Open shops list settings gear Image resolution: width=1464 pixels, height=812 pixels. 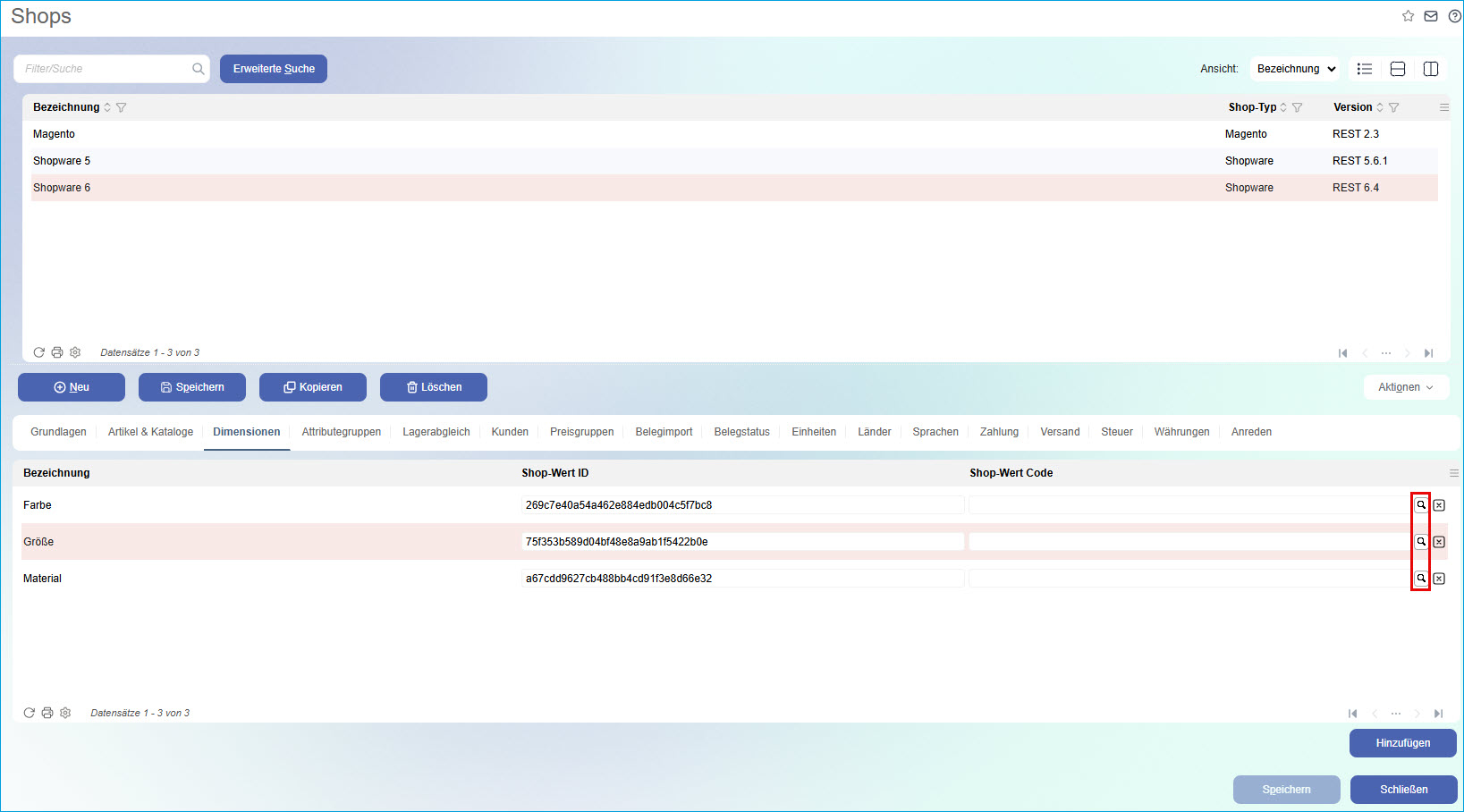[75, 352]
